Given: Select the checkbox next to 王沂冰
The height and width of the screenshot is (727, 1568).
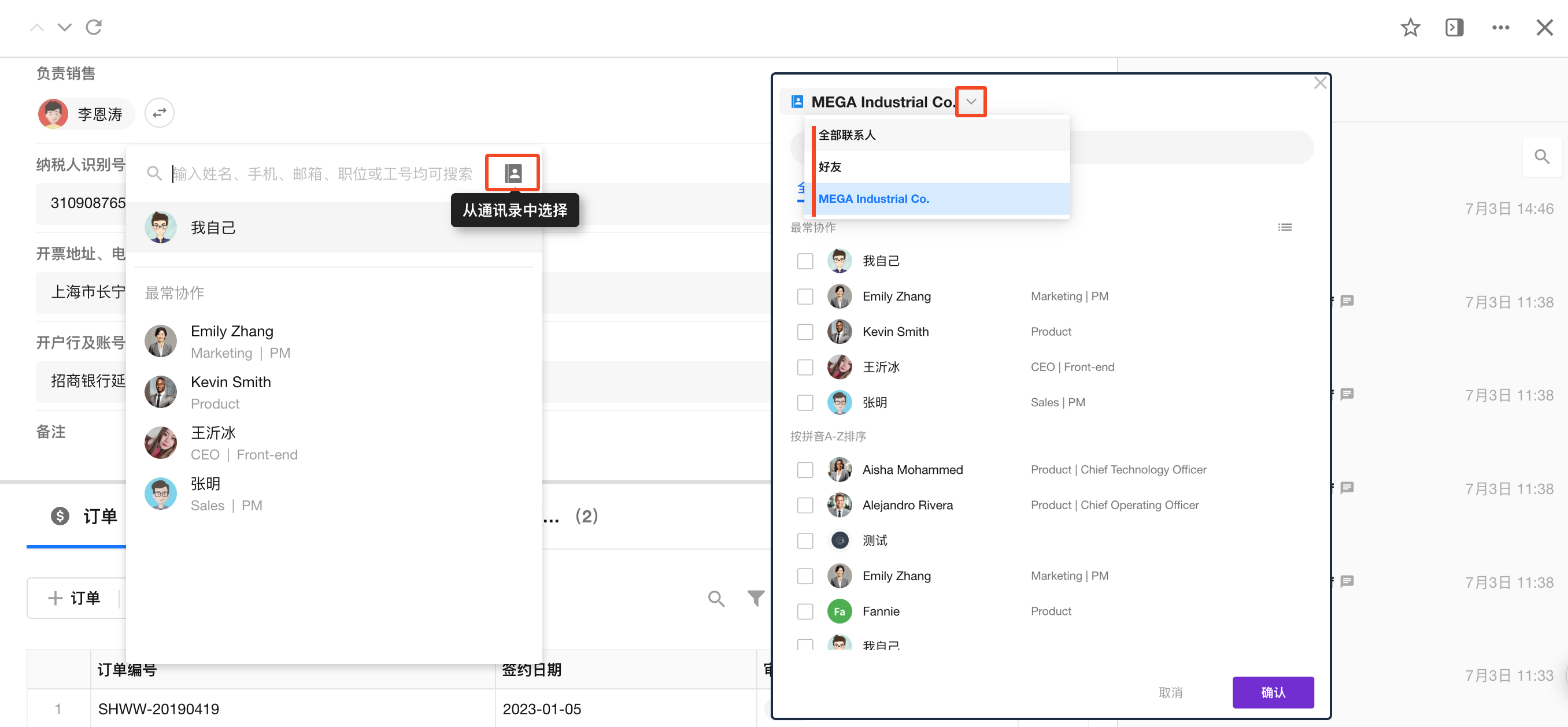Looking at the screenshot, I should (x=805, y=367).
